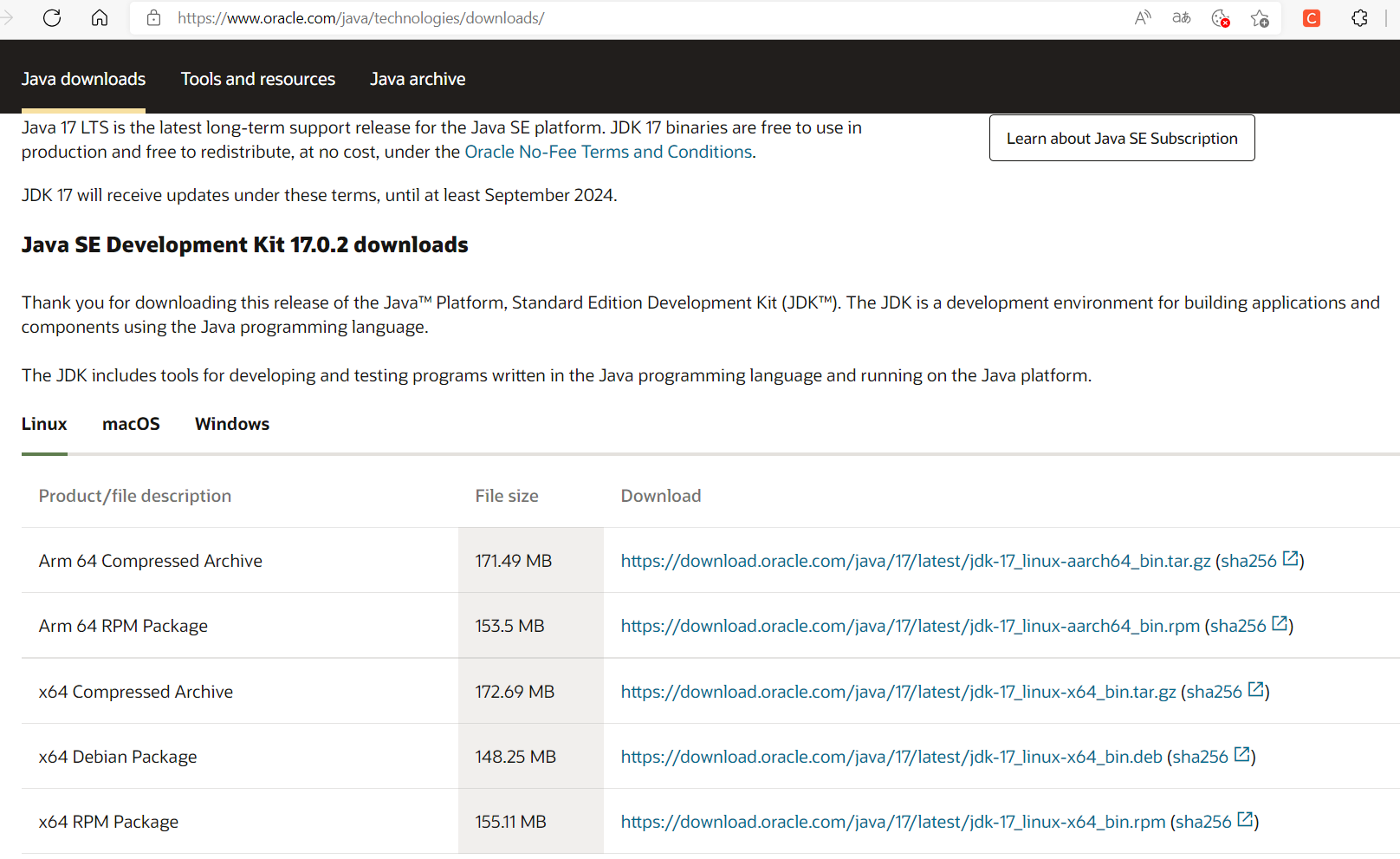Click the forward navigation arrow

pos(7,18)
